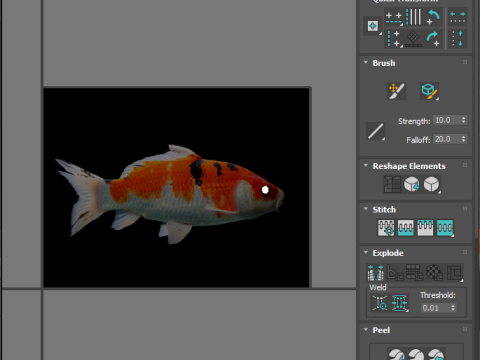The width and height of the screenshot is (480, 360).
Task: Click the Relax Custom icon
Action: tap(432, 184)
